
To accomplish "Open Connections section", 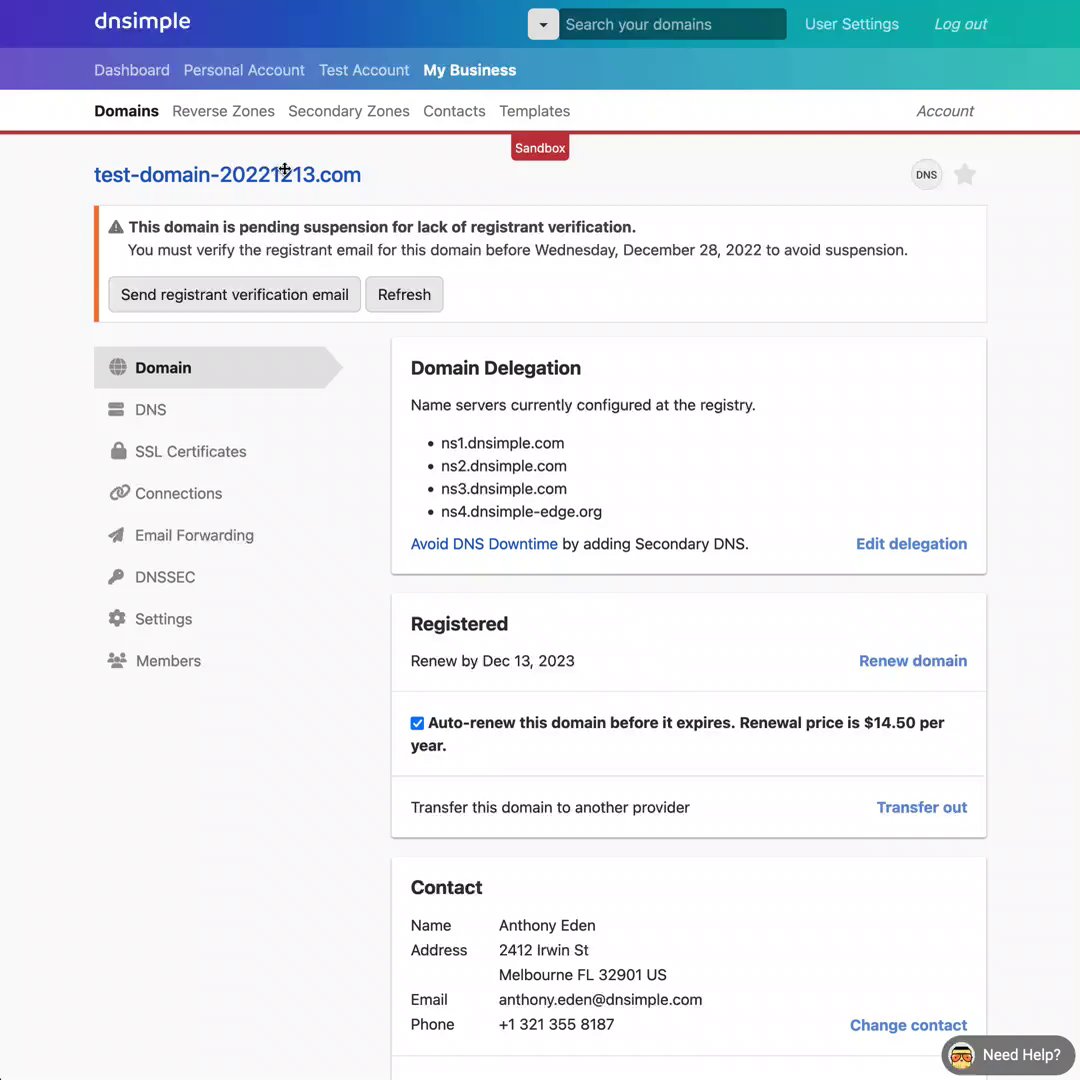I will [x=178, y=494].
